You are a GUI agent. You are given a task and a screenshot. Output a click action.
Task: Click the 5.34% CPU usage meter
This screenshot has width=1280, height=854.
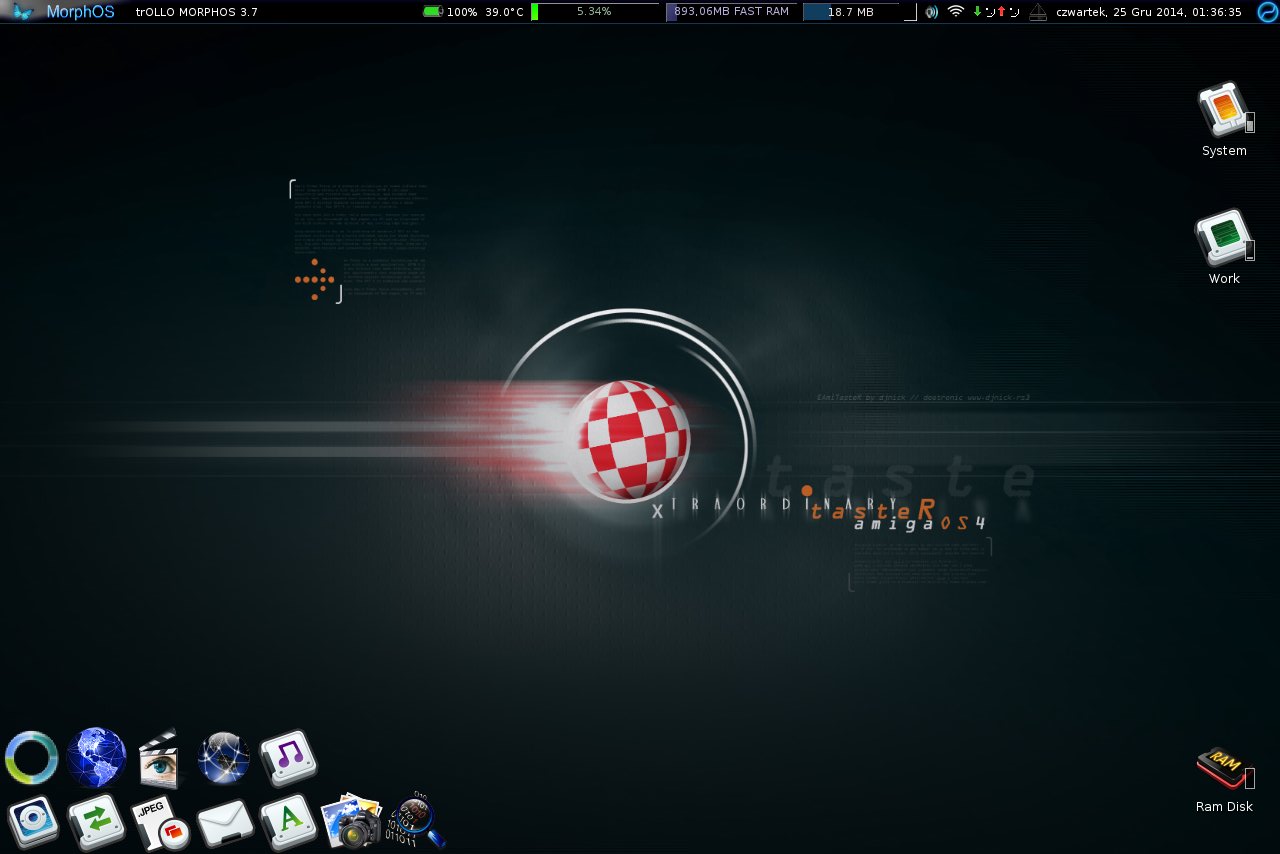(594, 11)
